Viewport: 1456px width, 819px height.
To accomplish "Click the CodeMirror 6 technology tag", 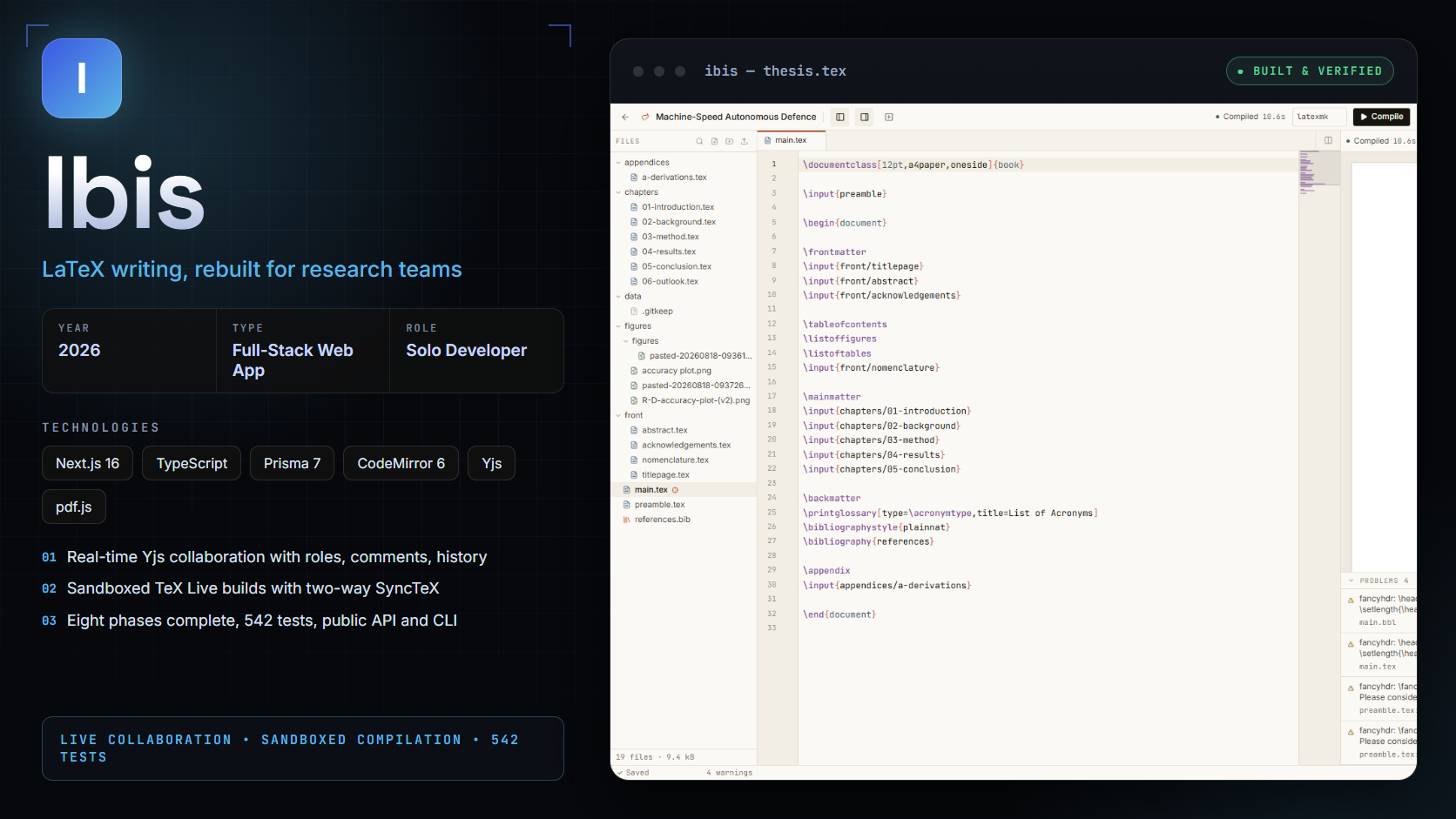I will point(401,463).
